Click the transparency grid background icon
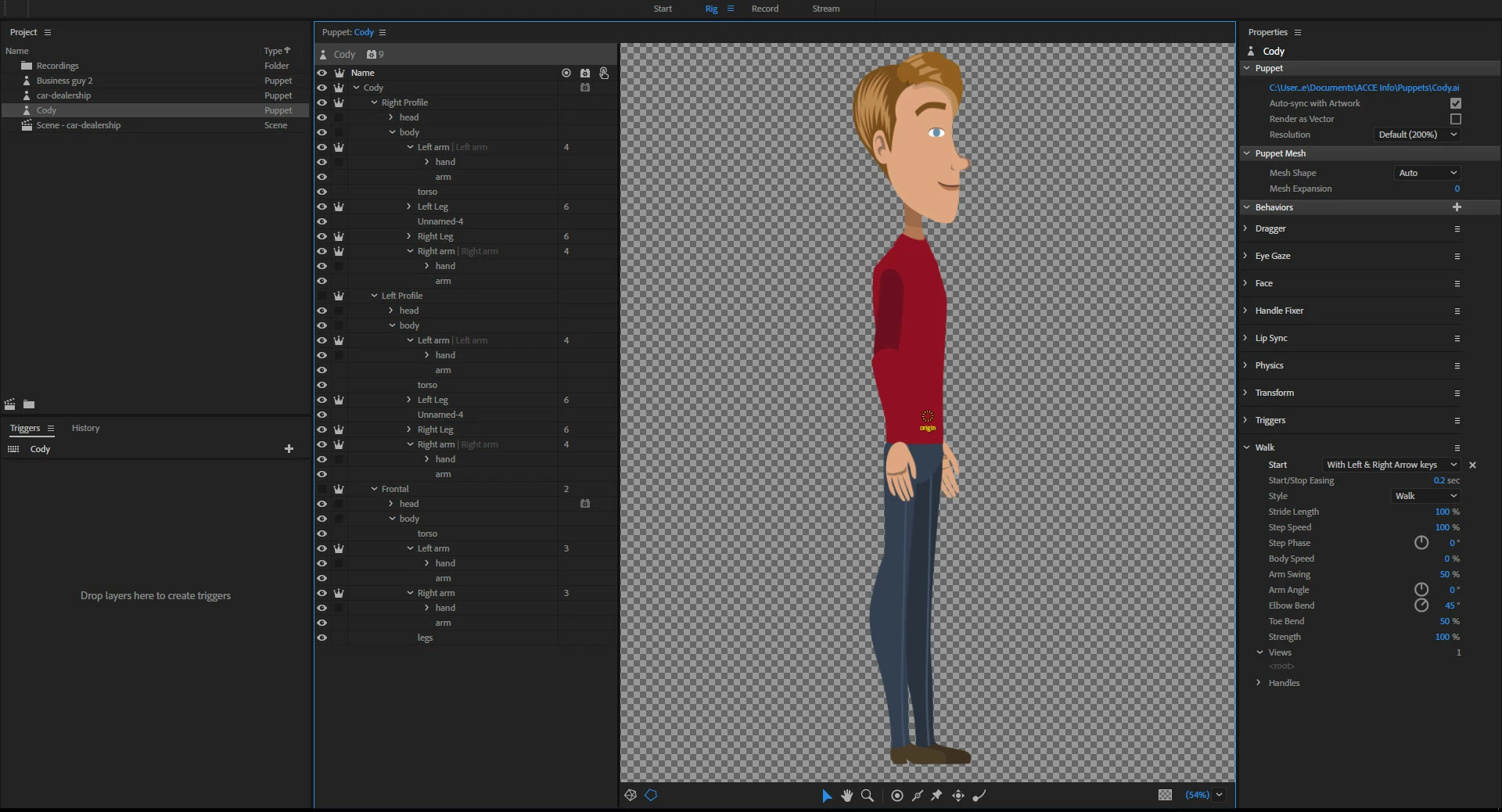The image size is (1502, 812). 1165,795
